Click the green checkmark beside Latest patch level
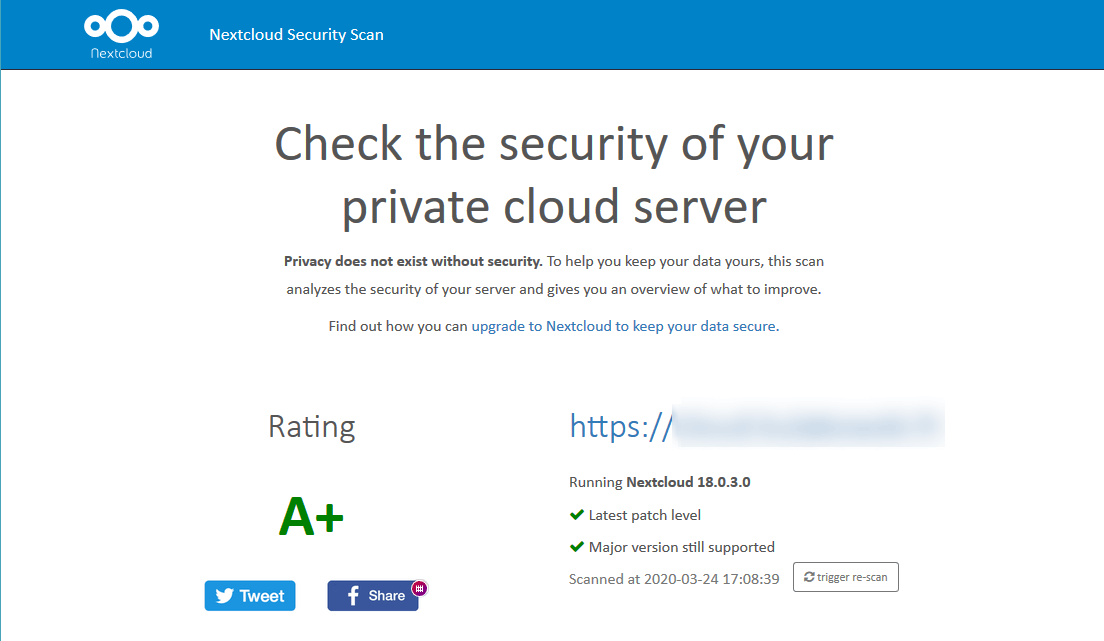This screenshot has height=641, width=1104. click(x=576, y=515)
